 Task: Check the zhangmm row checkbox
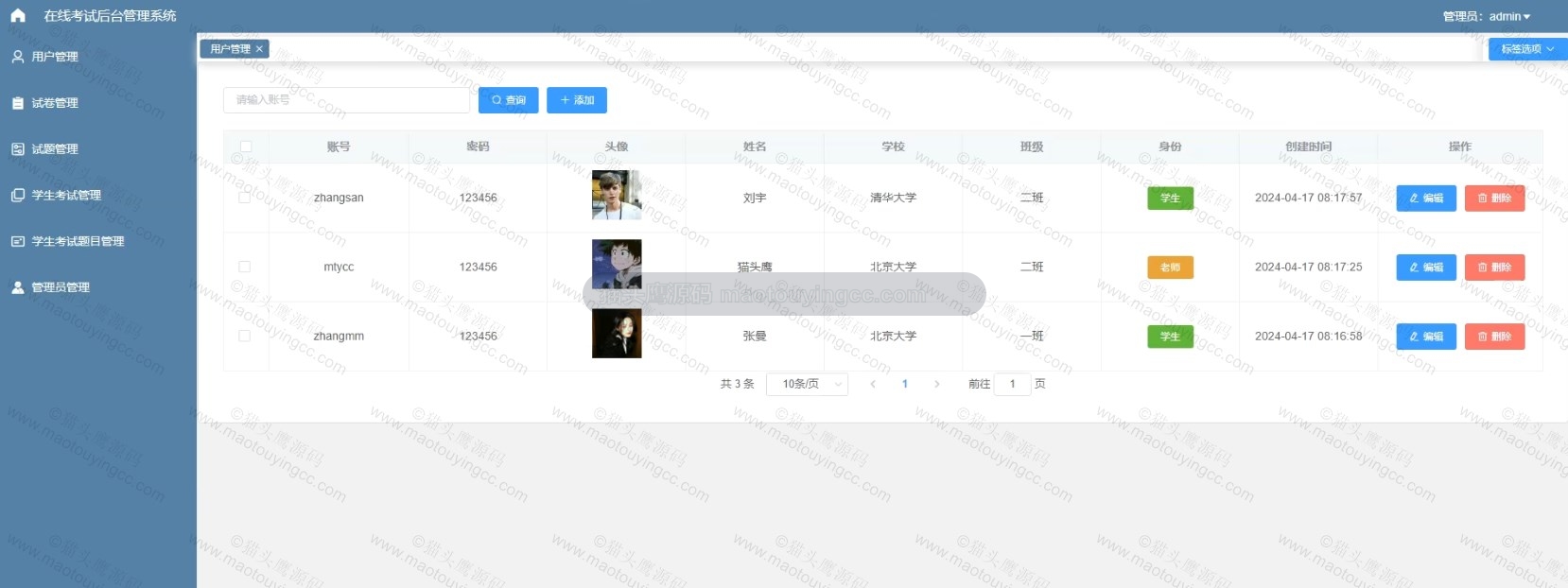[x=245, y=336]
